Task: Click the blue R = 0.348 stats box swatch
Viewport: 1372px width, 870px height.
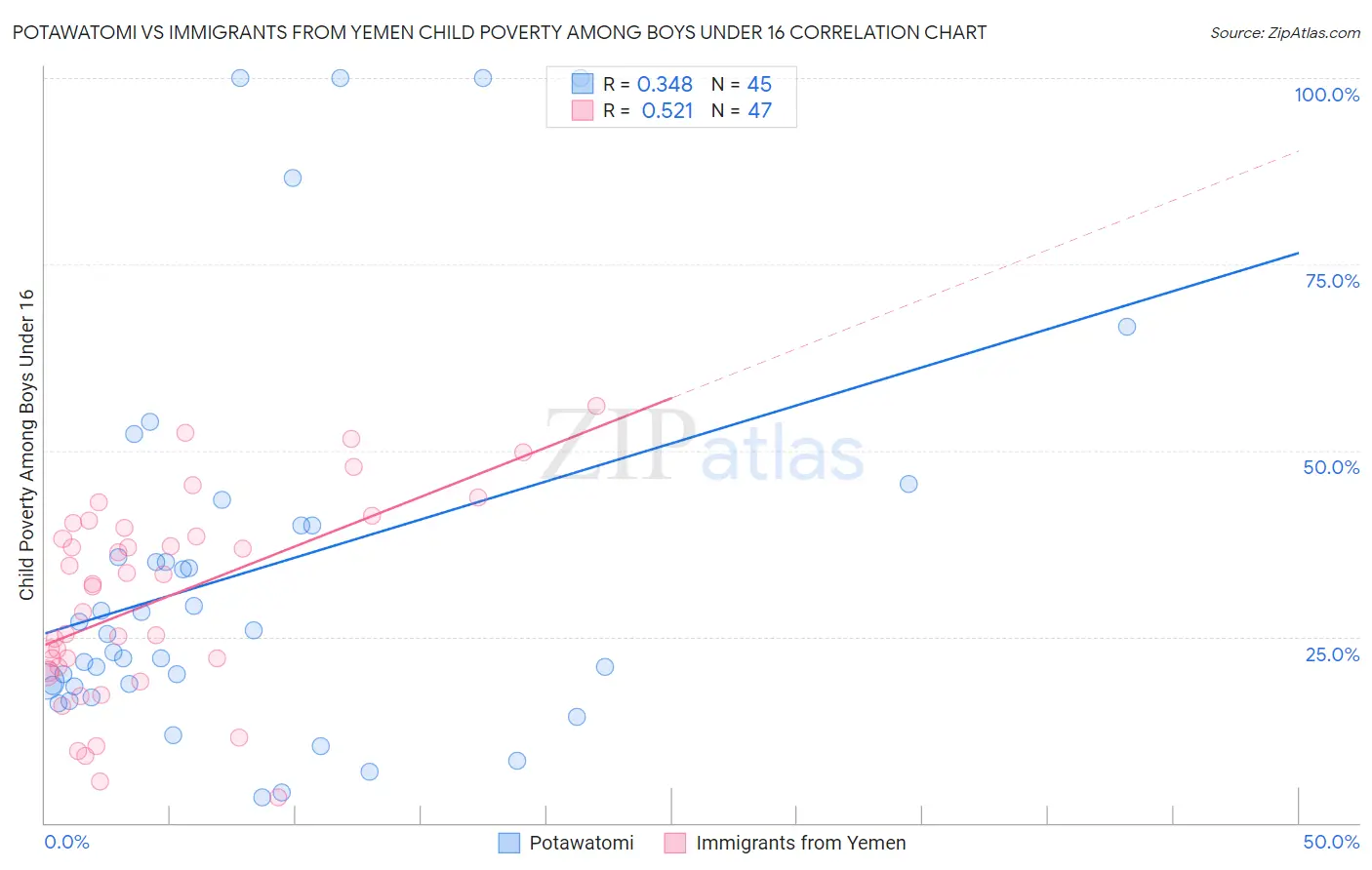Action: pos(583,84)
